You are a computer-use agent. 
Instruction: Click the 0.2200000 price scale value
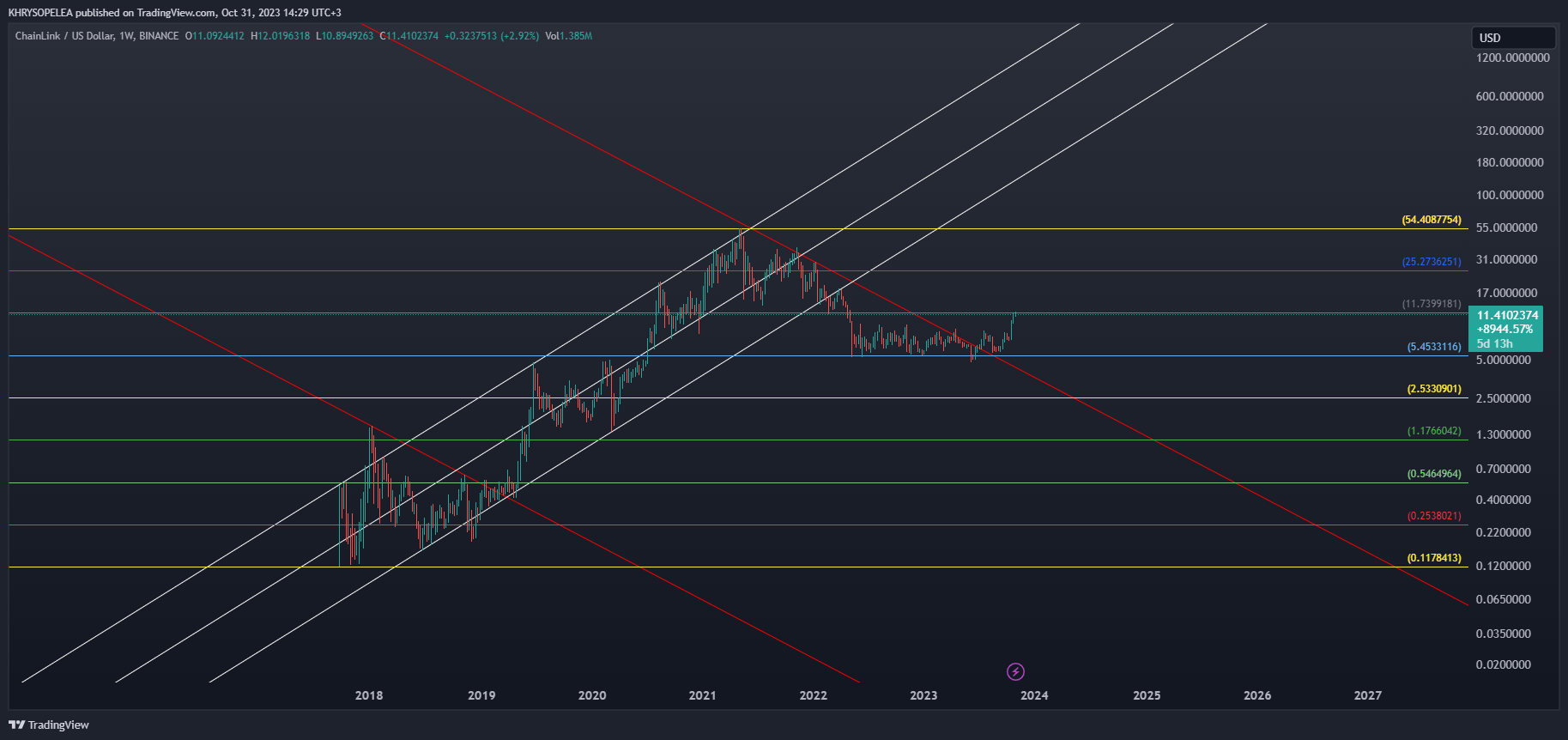click(1504, 532)
